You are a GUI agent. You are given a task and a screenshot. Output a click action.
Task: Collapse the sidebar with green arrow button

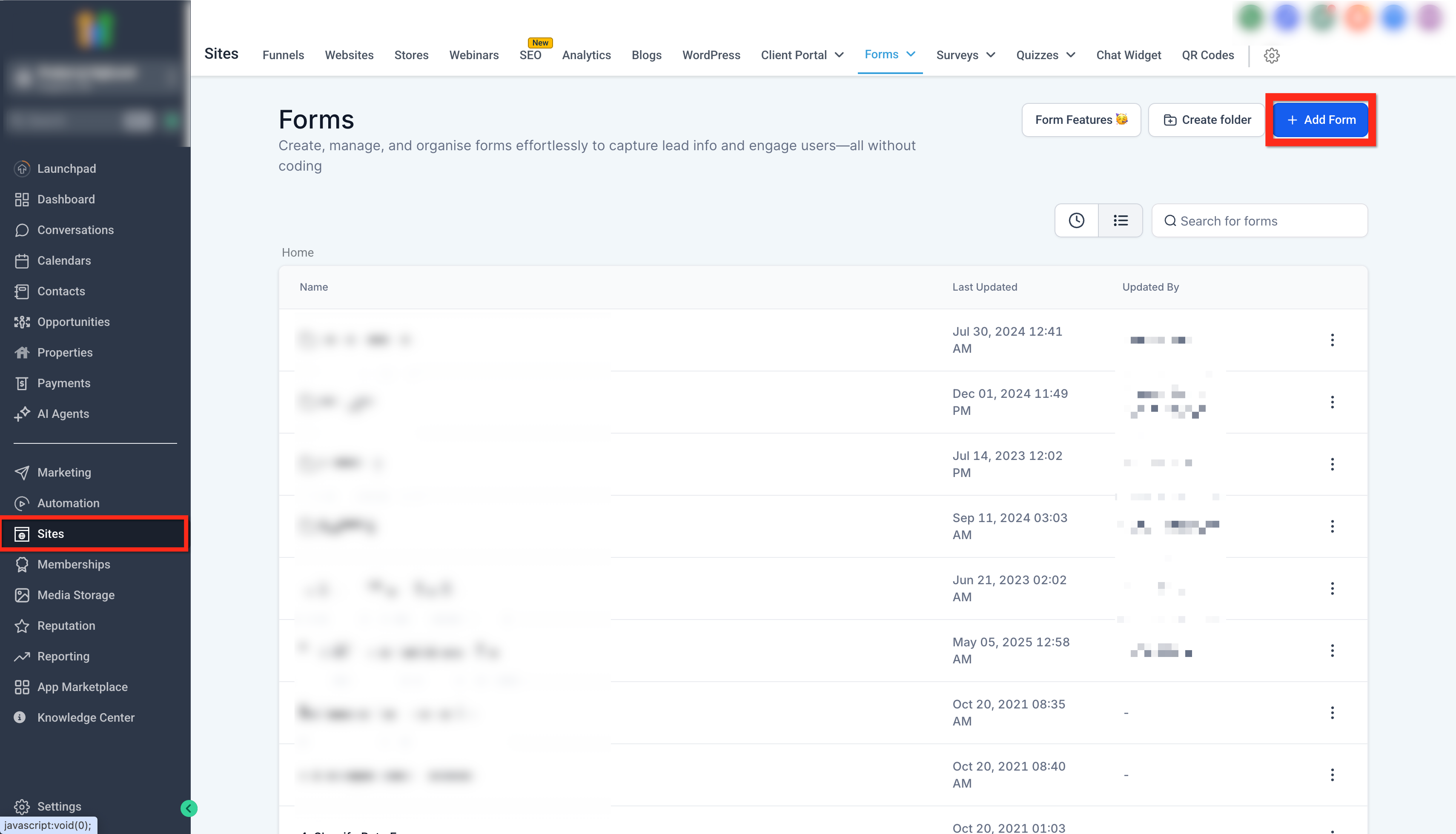tap(189, 808)
